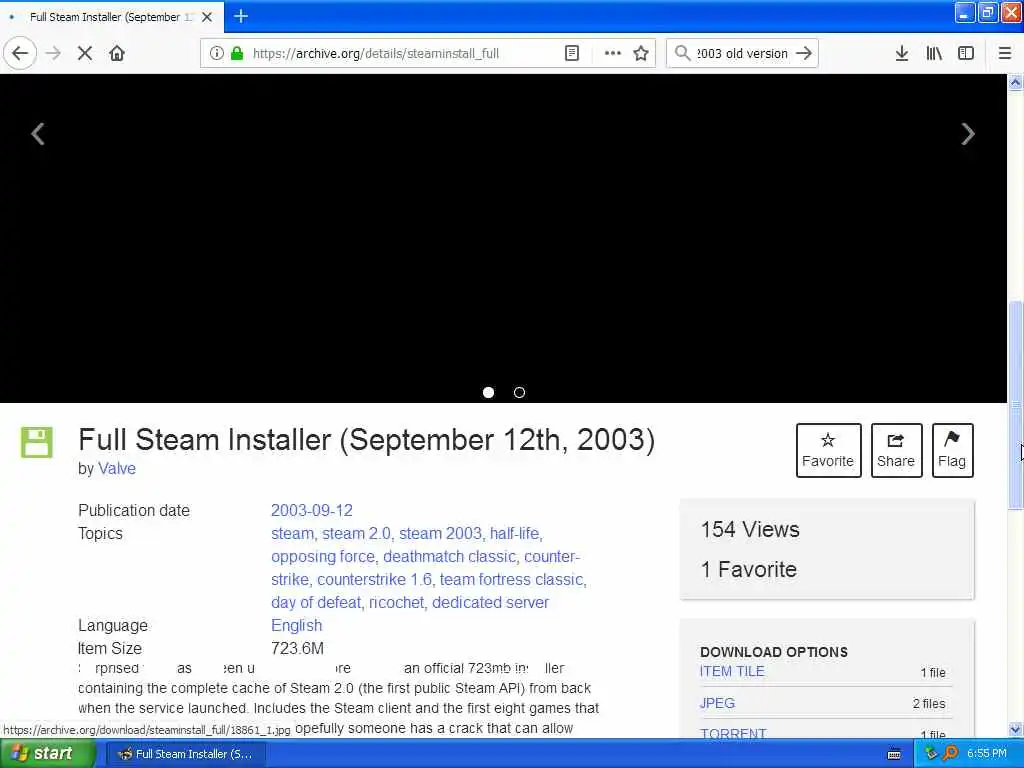Image resolution: width=1024 pixels, height=768 pixels.
Task: Click the search magnifier icon
Action: pos(682,53)
